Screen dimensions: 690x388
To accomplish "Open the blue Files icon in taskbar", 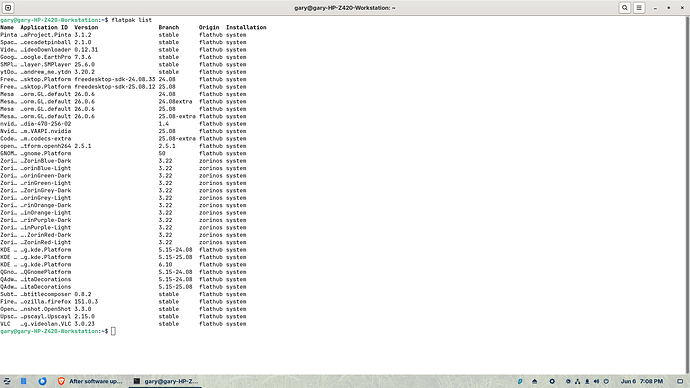I will coord(24,381).
